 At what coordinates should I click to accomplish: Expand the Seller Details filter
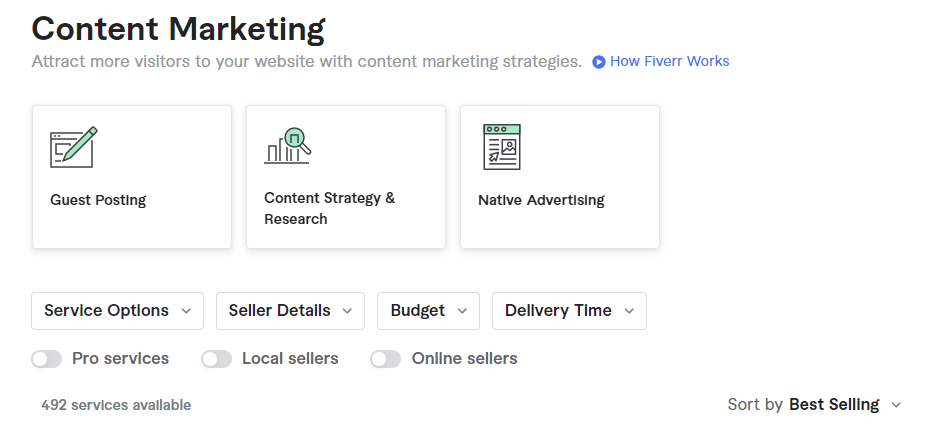pos(290,311)
